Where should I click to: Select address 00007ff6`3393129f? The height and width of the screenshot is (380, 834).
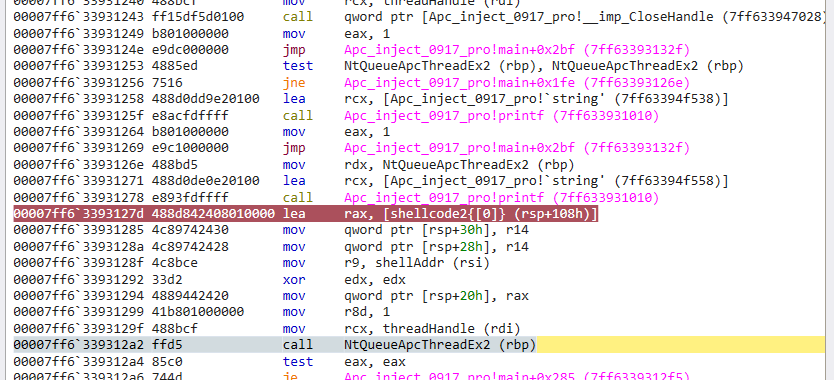coord(78,329)
